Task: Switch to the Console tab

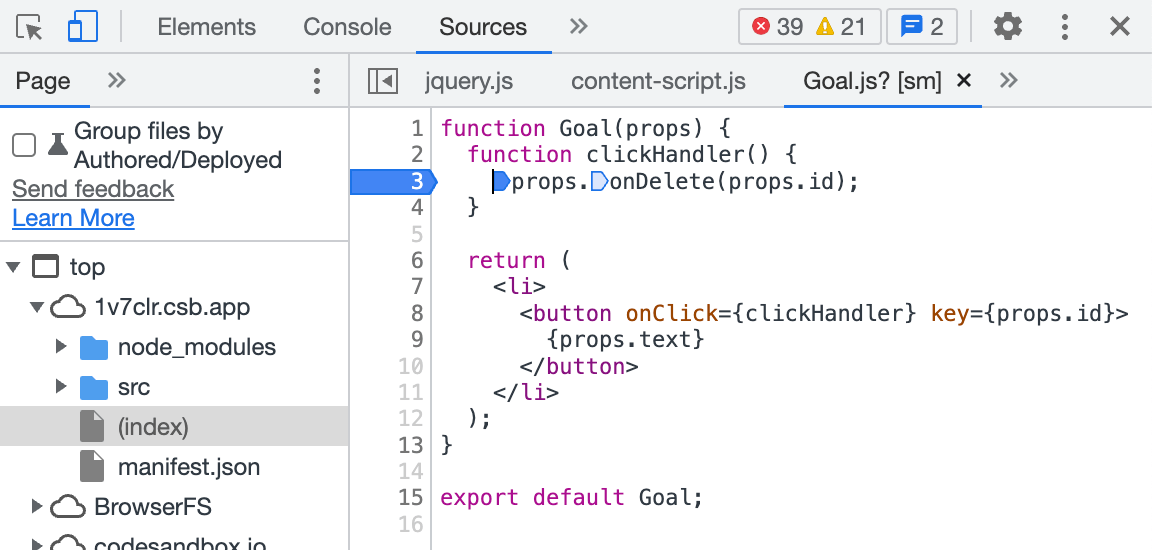Action: tap(347, 27)
